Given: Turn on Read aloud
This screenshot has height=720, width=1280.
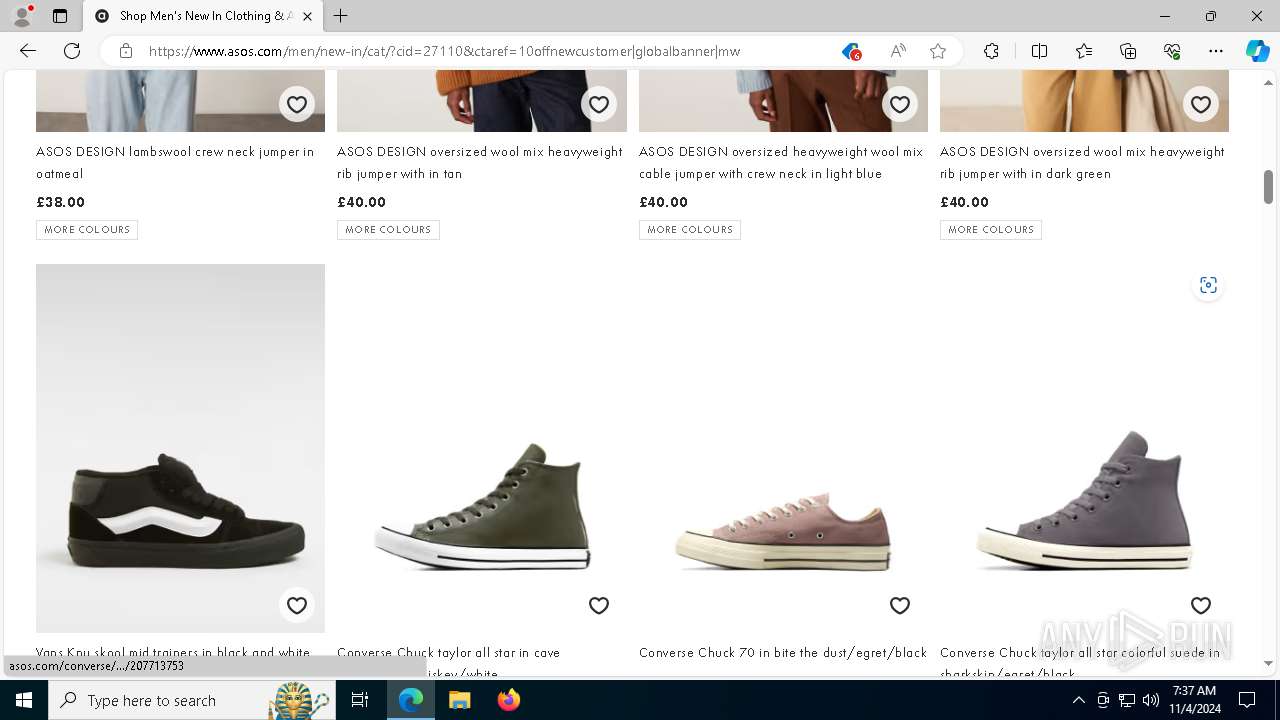Looking at the screenshot, I should pyautogui.click(x=898, y=51).
